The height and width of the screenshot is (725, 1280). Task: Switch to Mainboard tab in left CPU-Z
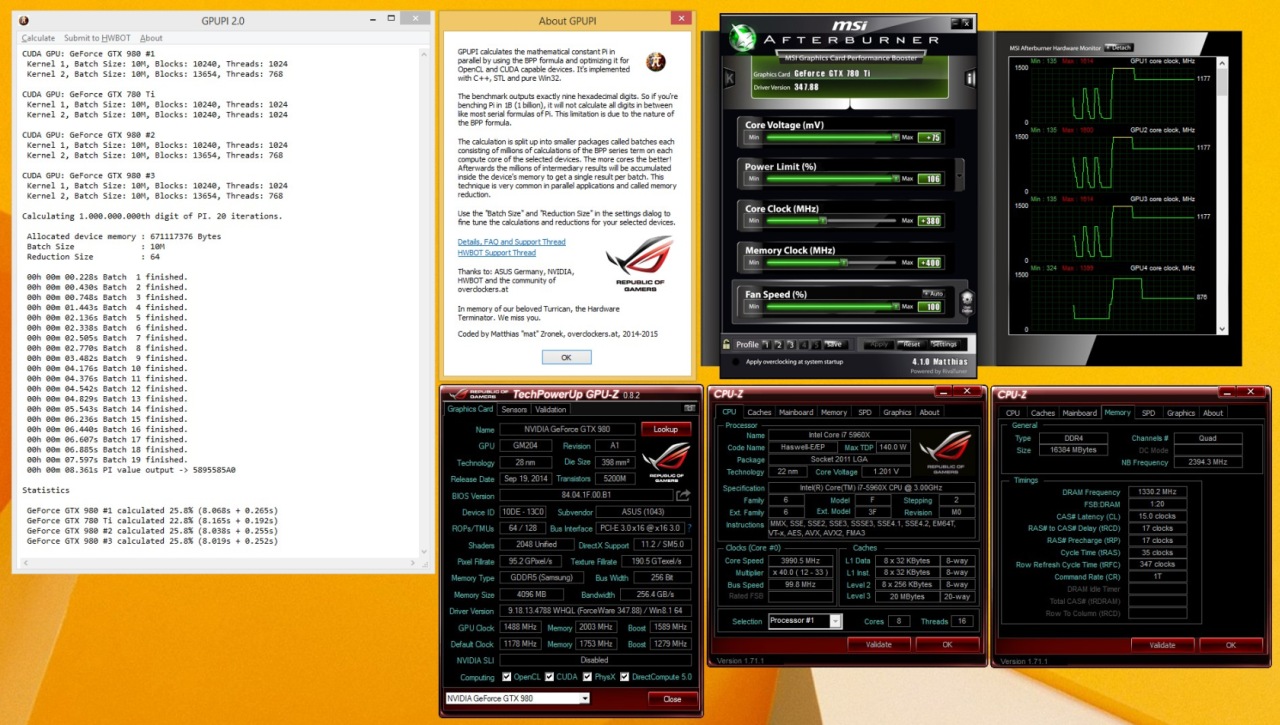pos(796,412)
